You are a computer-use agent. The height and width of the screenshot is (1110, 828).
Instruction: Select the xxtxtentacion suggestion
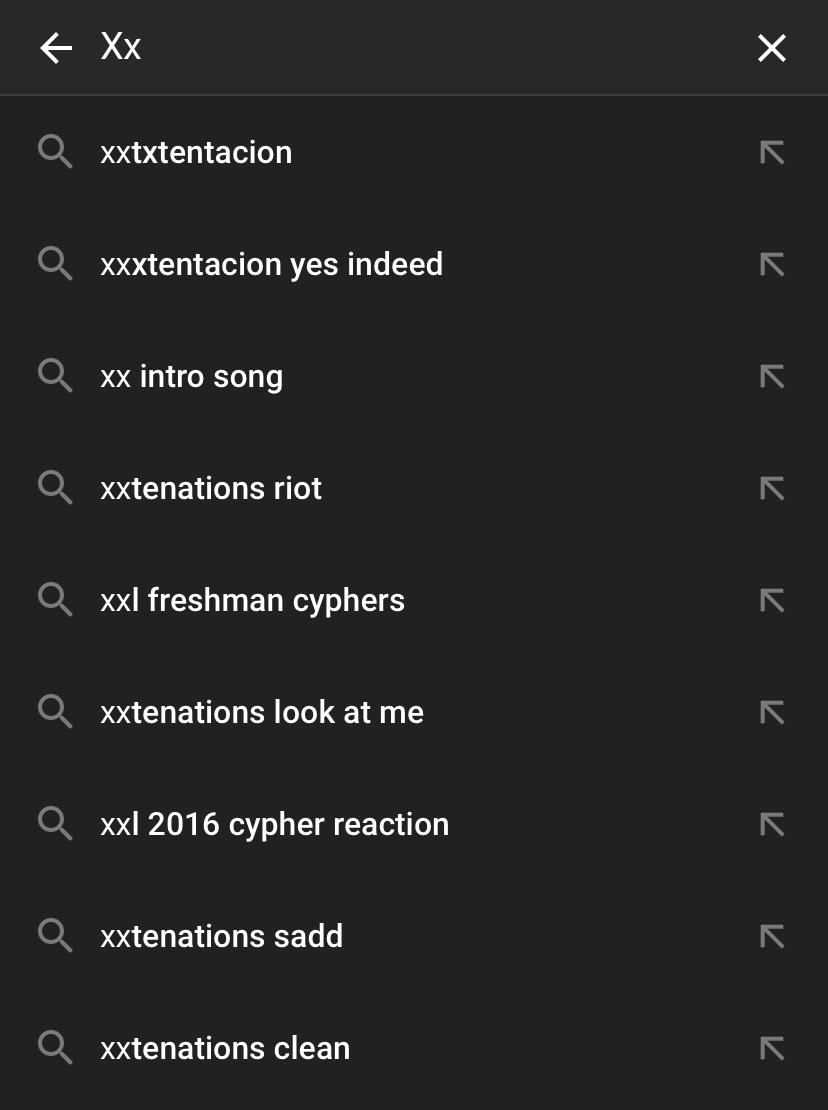pyautogui.click(x=196, y=153)
